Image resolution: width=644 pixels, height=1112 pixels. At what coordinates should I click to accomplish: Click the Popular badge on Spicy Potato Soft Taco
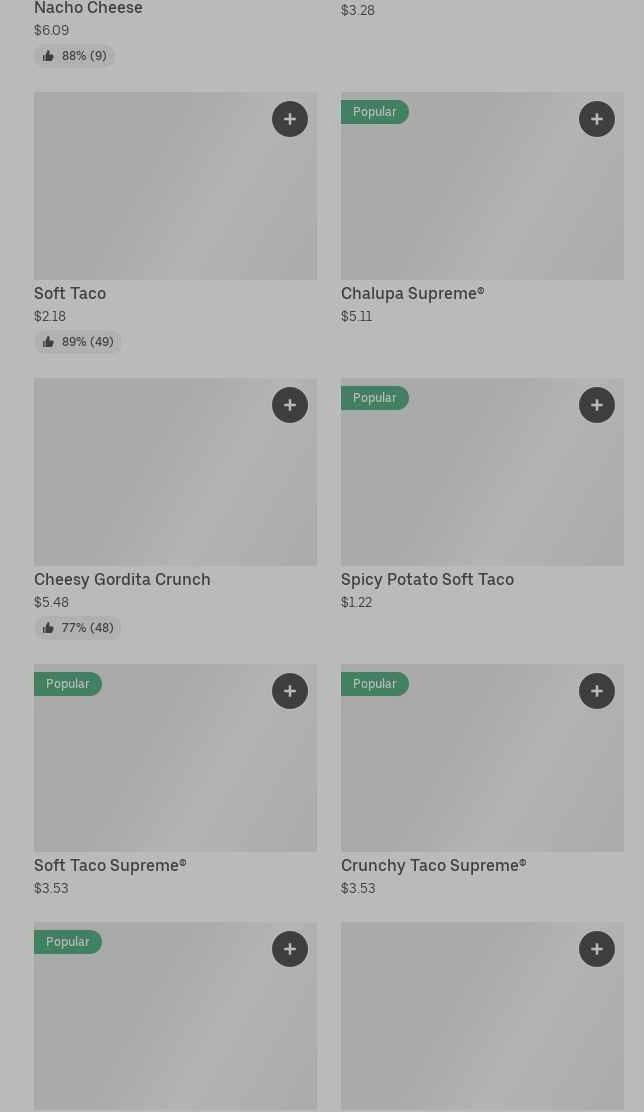pos(375,398)
